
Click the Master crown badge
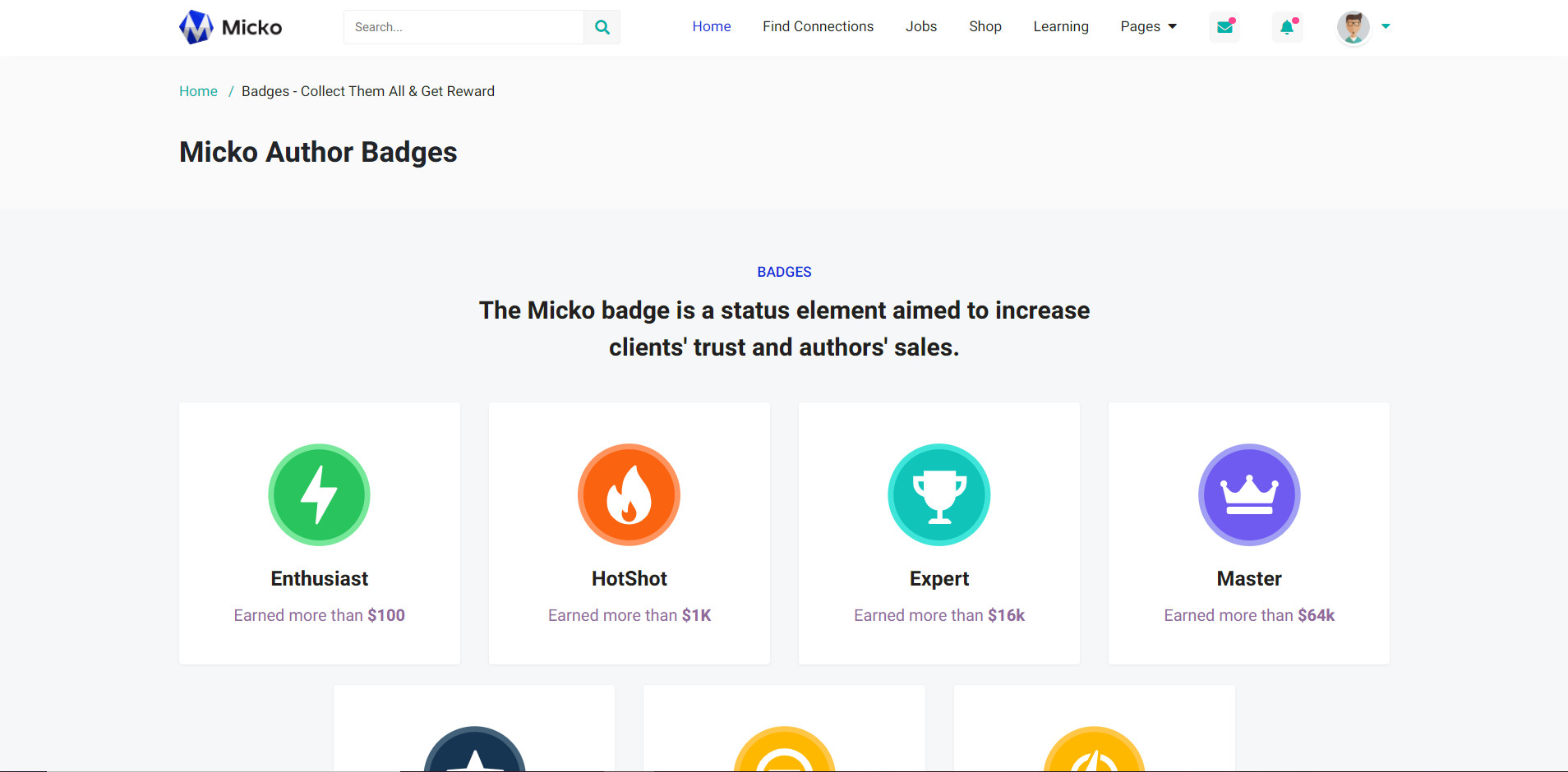[x=1248, y=494]
